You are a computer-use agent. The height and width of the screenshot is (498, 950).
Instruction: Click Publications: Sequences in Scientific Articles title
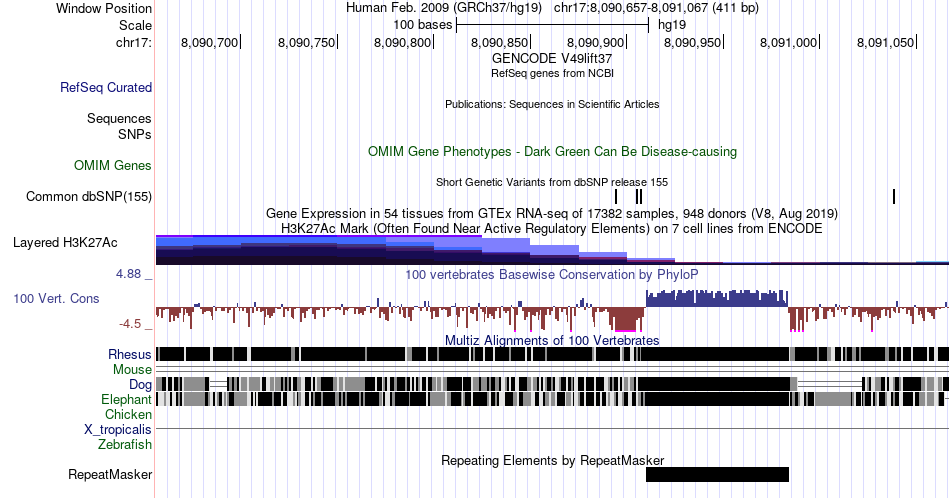tap(552, 104)
